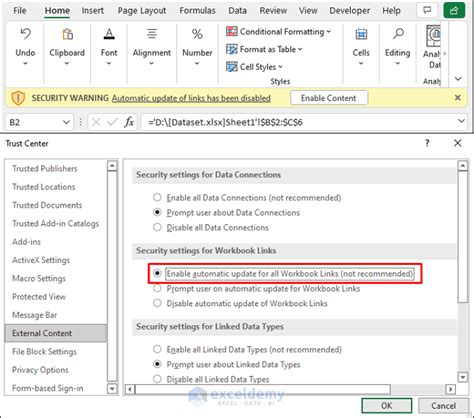Switch to the Data tab
474x418 pixels.
237,11
